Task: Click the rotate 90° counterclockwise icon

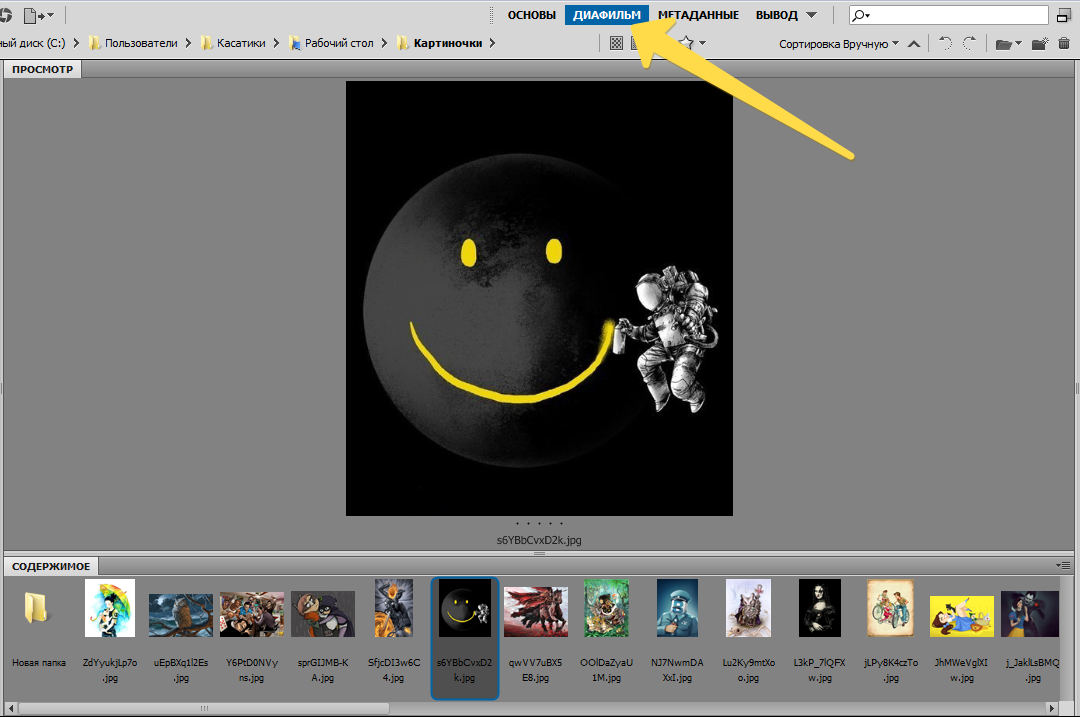Action: tap(945, 43)
